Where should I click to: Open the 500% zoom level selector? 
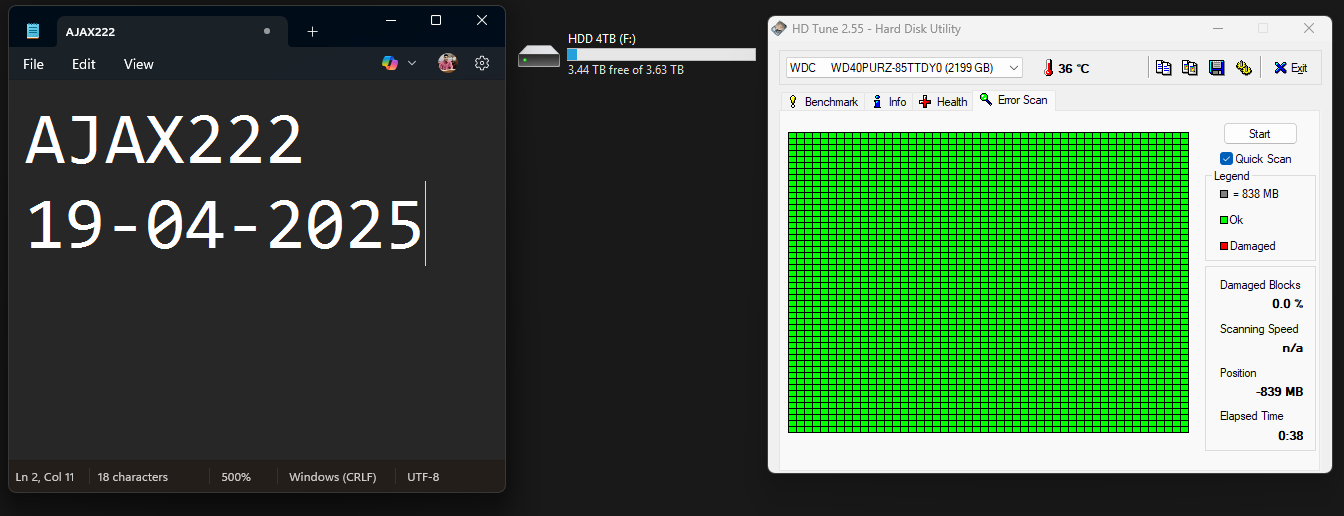[236, 477]
